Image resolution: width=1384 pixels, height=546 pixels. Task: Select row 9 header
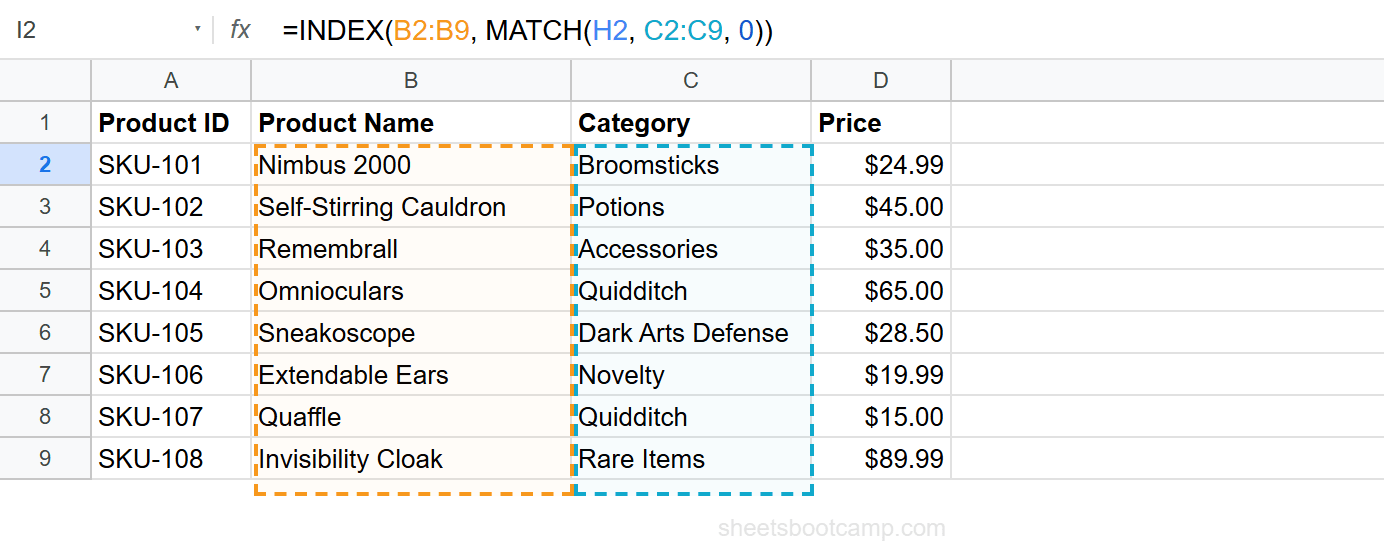[45, 459]
